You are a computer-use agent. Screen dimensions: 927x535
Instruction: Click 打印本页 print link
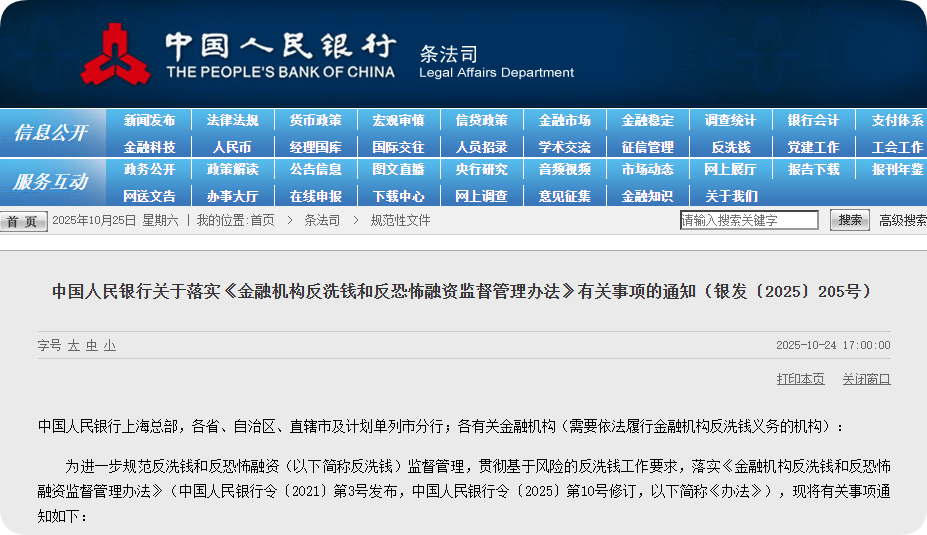pos(800,379)
